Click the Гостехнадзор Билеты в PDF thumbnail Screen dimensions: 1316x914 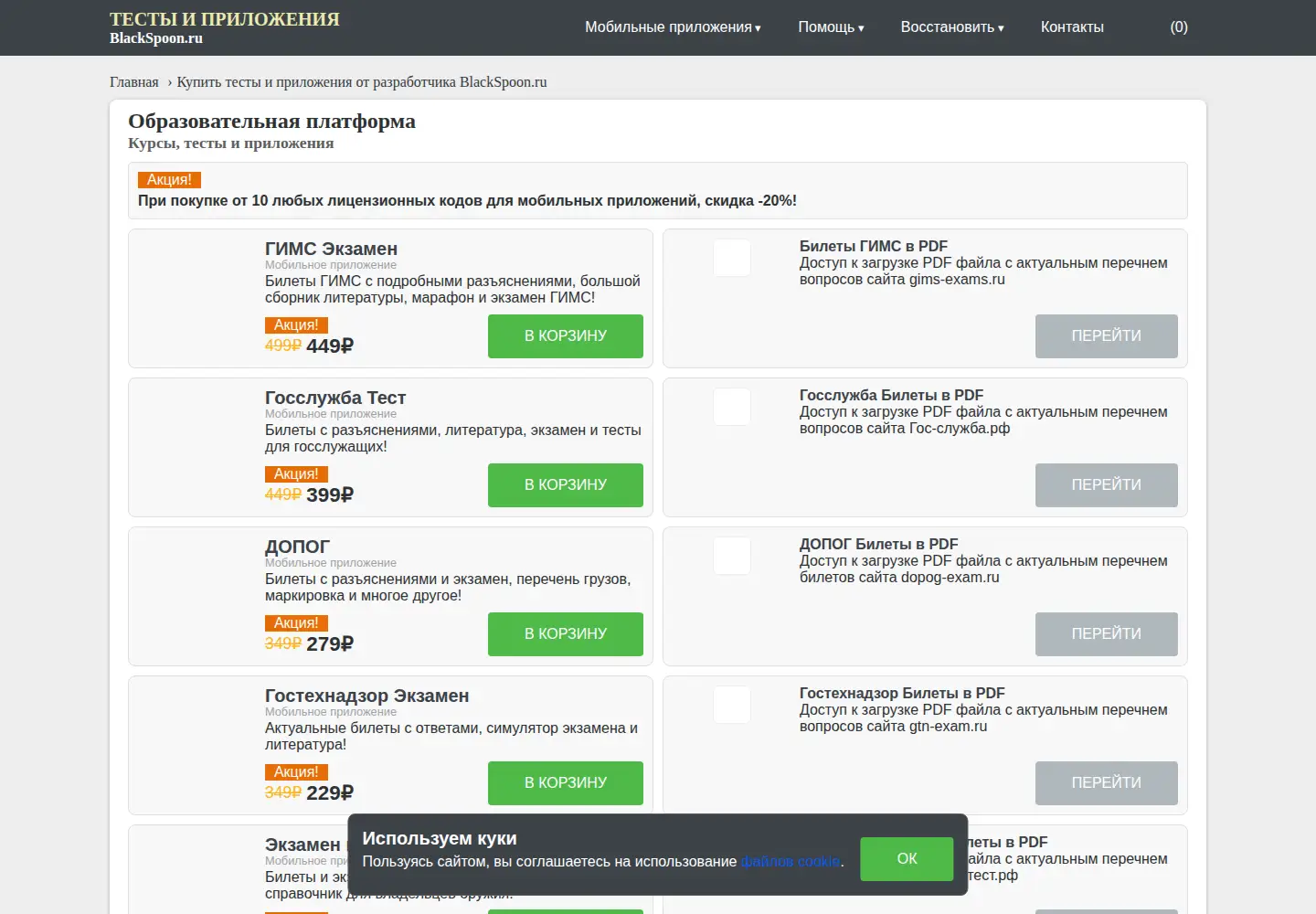tap(732, 705)
